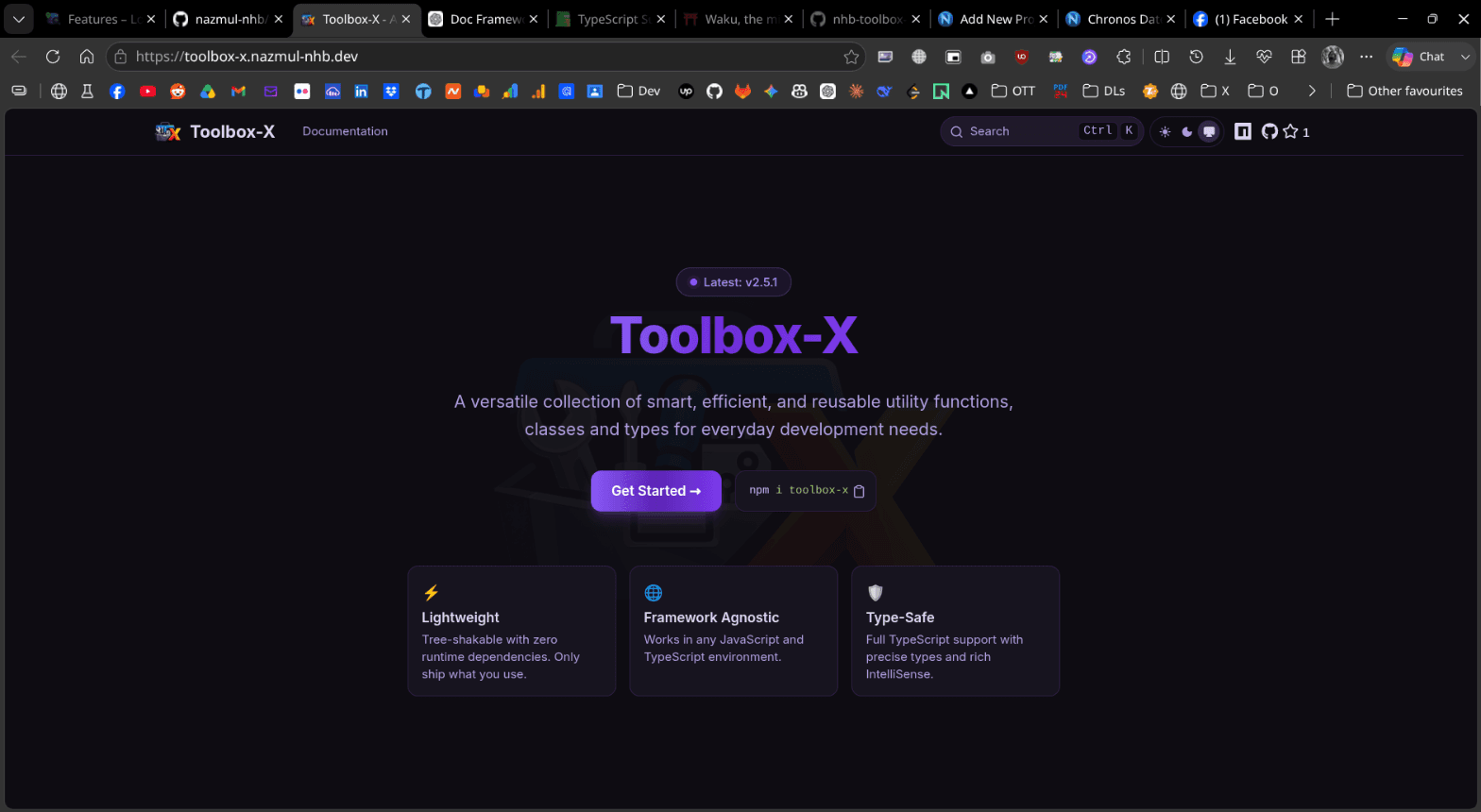This screenshot has width=1481, height=812.
Task: Open the Copilot Chat button
Action: [1419, 57]
